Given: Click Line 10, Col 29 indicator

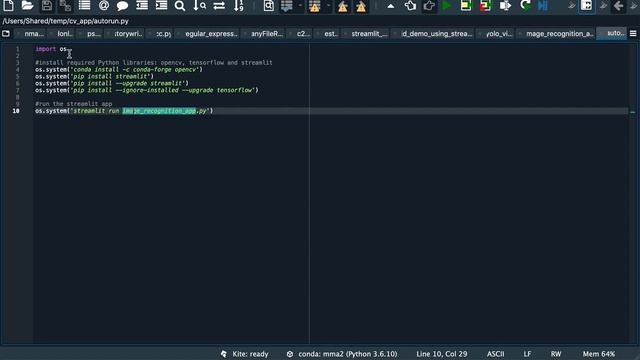Looking at the screenshot, I should (442, 354).
